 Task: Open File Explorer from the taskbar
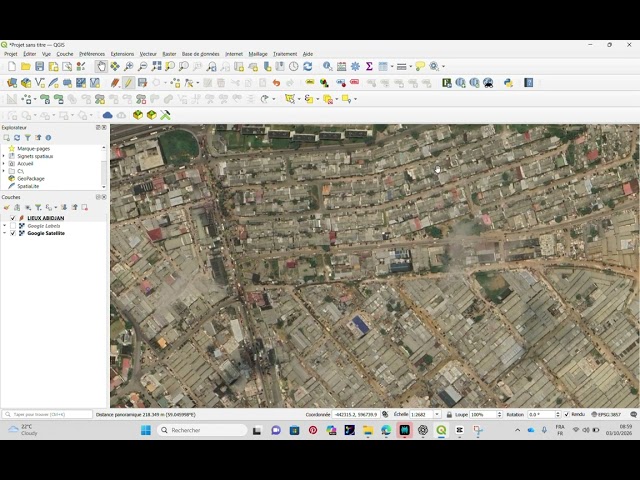click(x=368, y=430)
